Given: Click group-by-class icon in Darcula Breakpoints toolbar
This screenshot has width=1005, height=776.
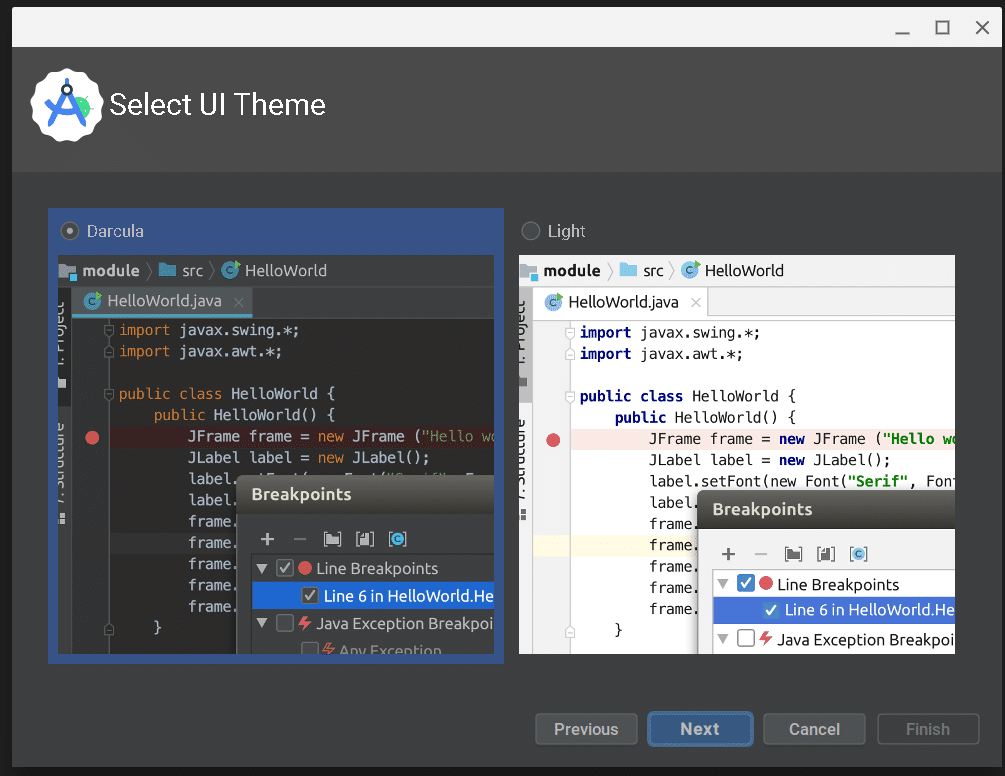Looking at the screenshot, I should (x=397, y=540).
